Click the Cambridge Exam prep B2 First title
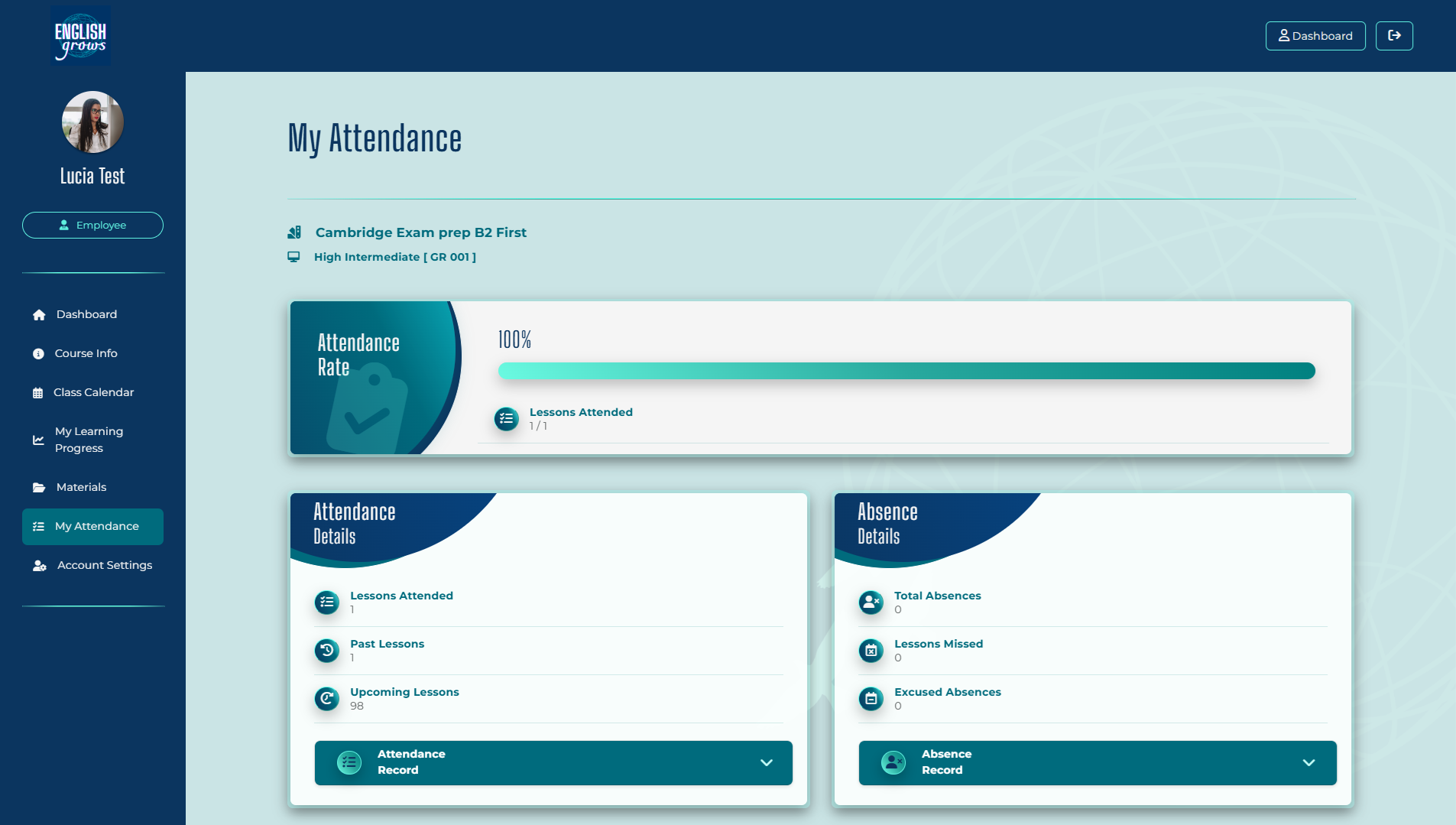 point(421,232)
